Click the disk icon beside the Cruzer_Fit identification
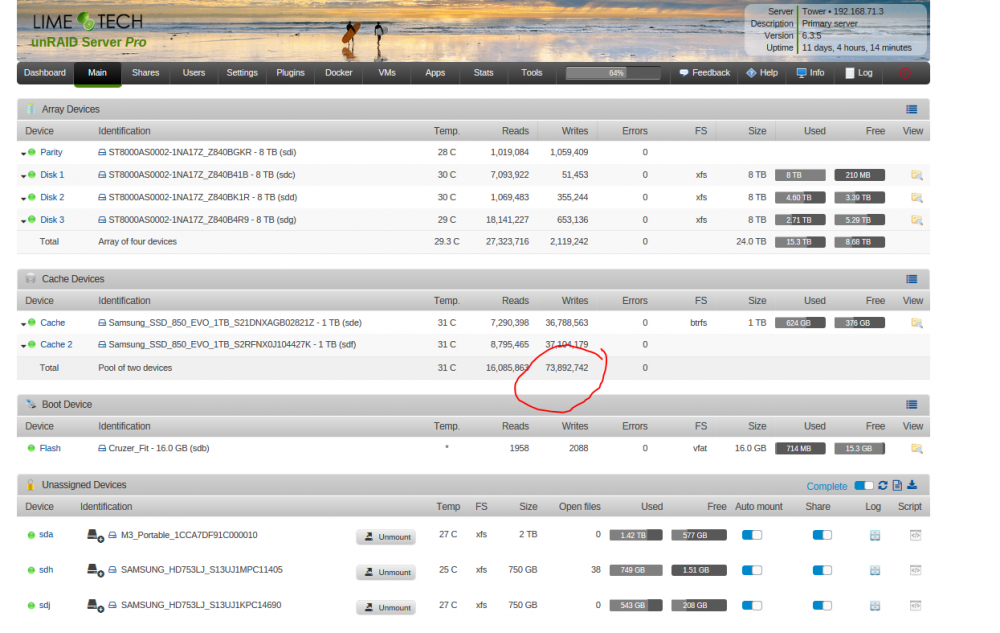This screenshot has width=1000, height=633. tap(102, 448)
